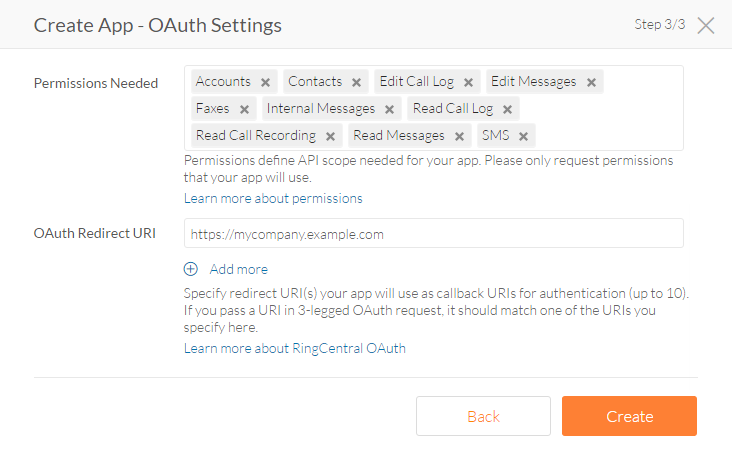The height and width of the screenshot is (452, 732).
Task: Go back with the Back button
Action: pos(483,416)
